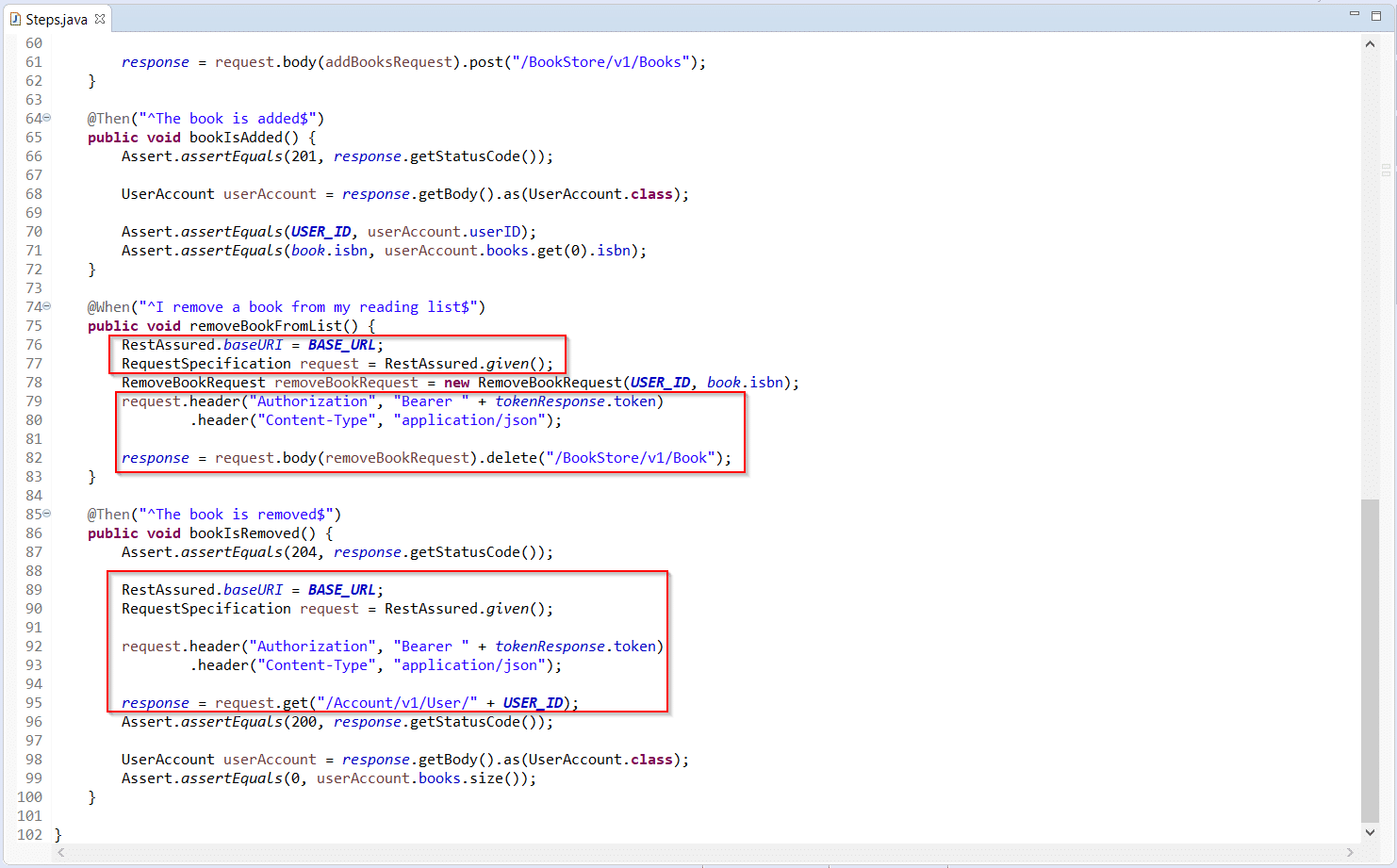This screenshot has width=1397, height=868.
Task: Click line number 102 in the gutter
Action: click(x=29, y=835)
